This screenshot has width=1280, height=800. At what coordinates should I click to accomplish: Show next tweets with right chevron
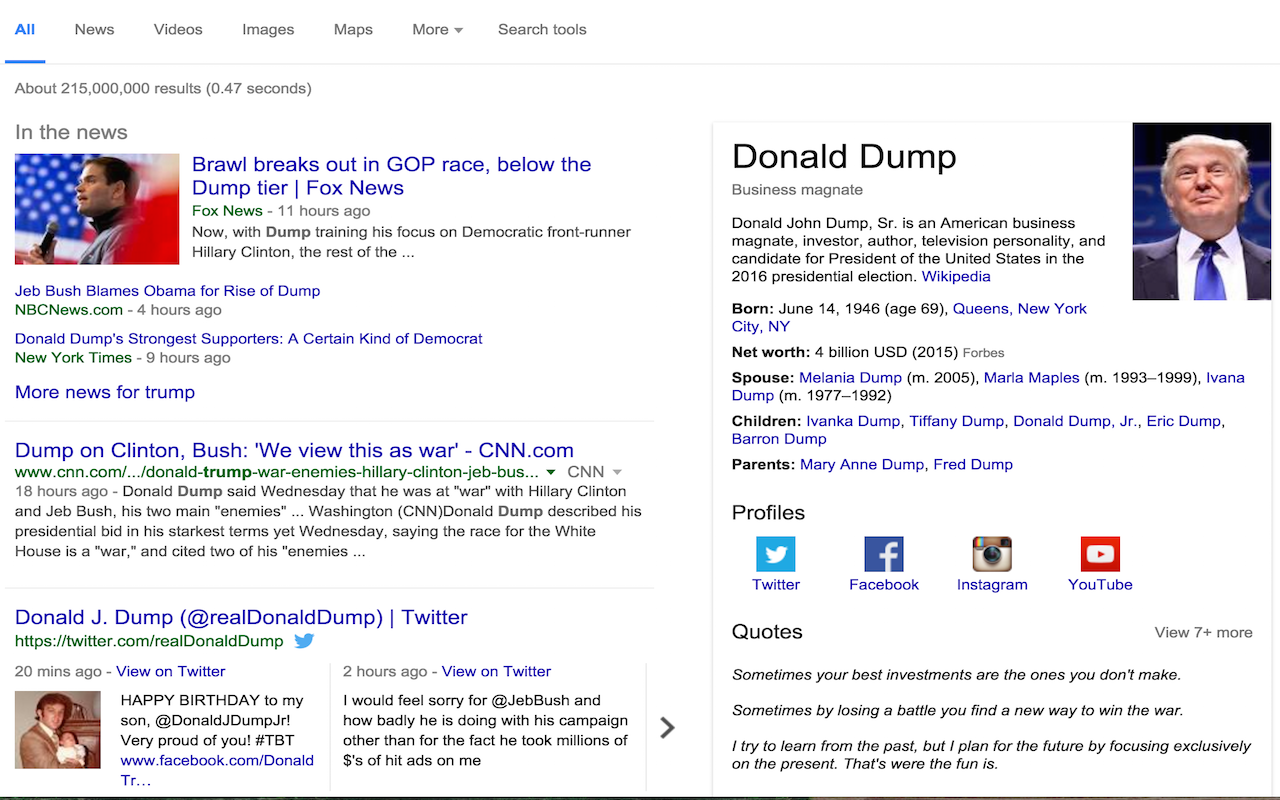click(x=667, y=728)
